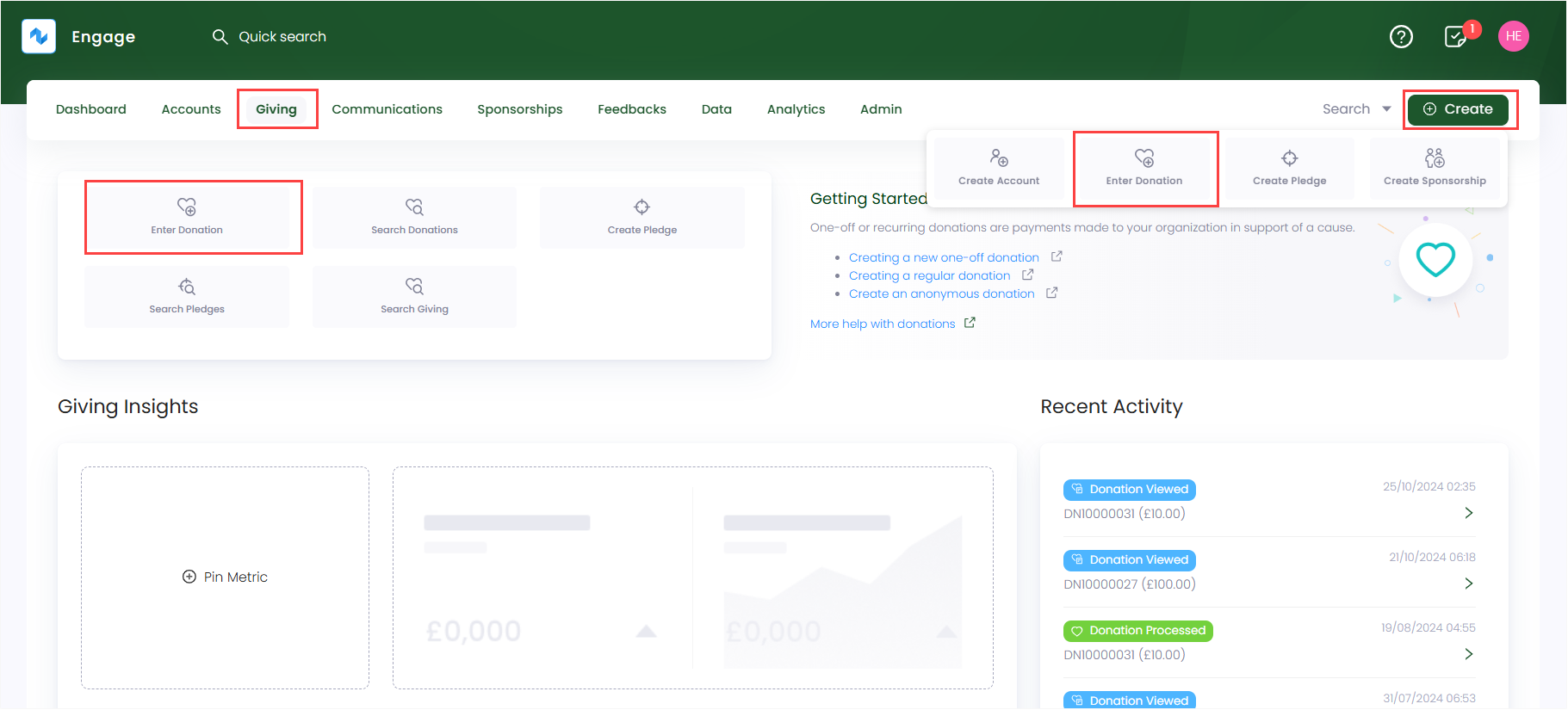Click the Engage app name

pos(103,36)
